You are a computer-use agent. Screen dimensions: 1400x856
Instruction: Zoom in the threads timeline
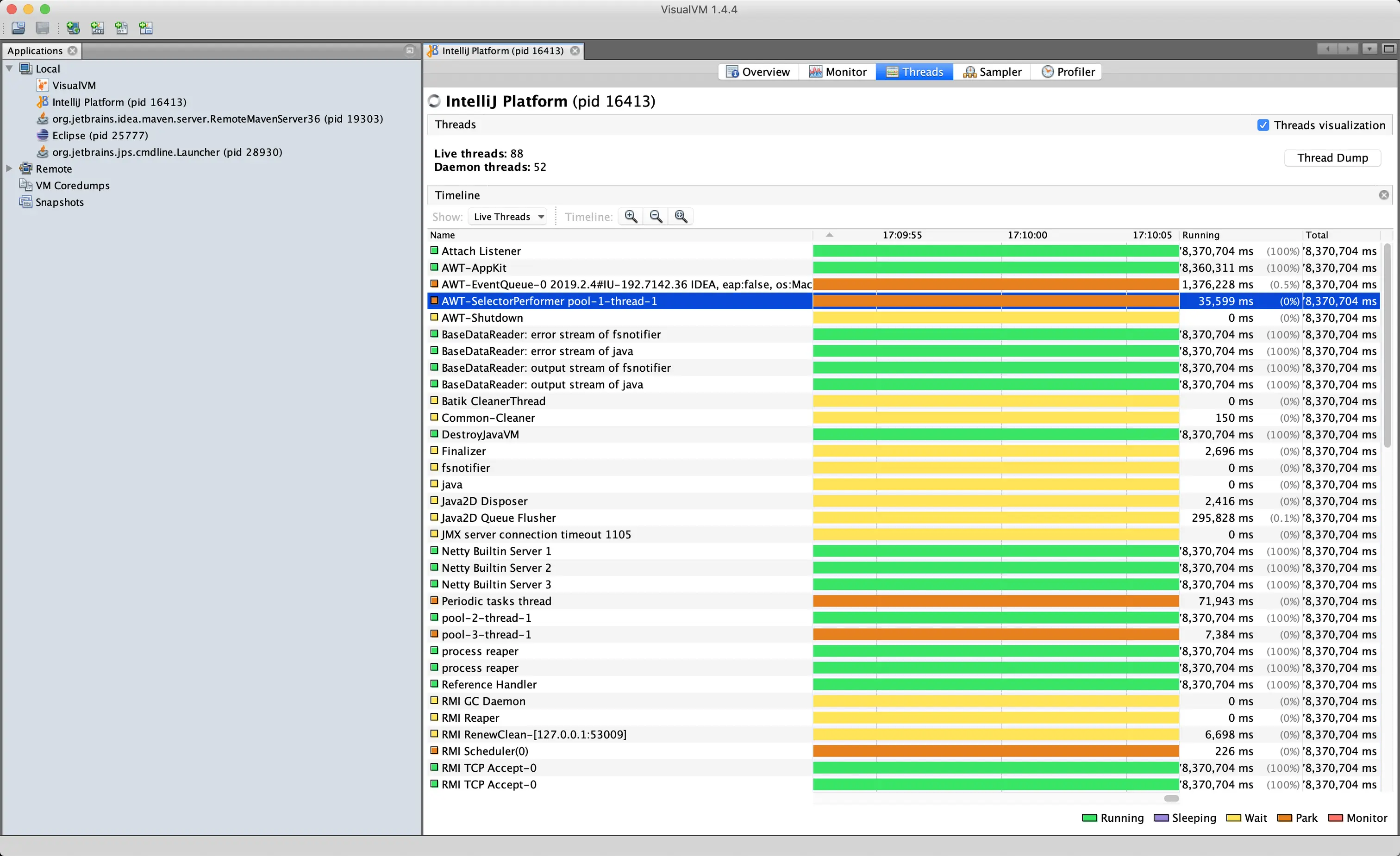631,216
